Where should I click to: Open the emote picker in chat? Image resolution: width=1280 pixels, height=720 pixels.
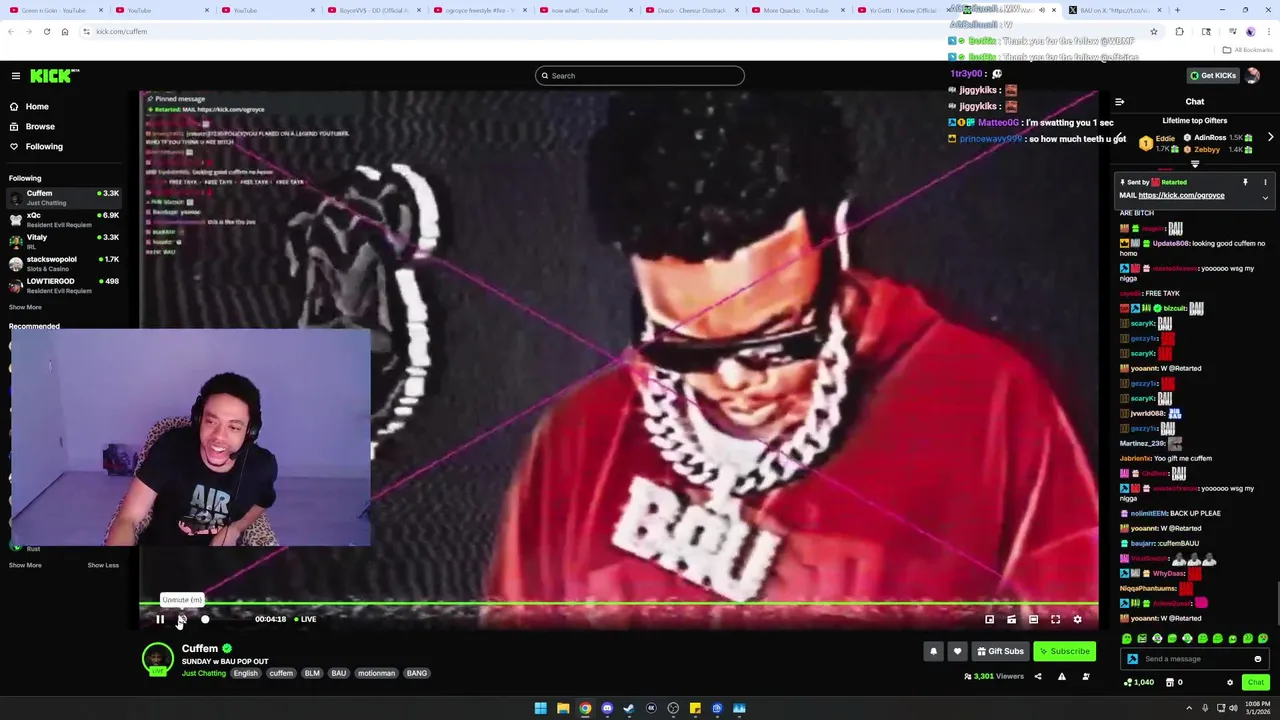[1257, 659]
